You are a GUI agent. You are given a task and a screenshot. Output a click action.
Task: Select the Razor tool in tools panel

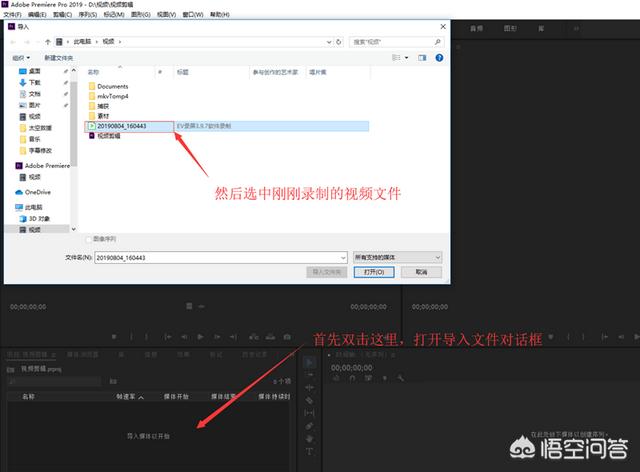tap(310, 400)
